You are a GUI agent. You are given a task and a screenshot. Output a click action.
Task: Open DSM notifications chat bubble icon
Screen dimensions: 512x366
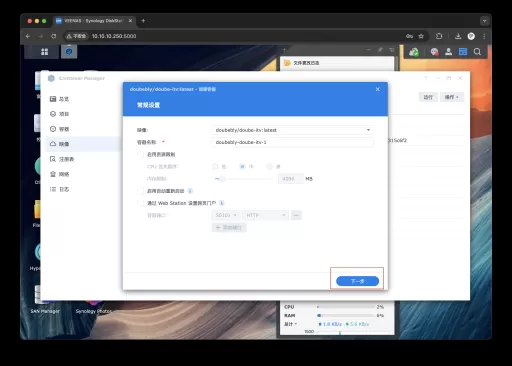[x=434, y=52]
